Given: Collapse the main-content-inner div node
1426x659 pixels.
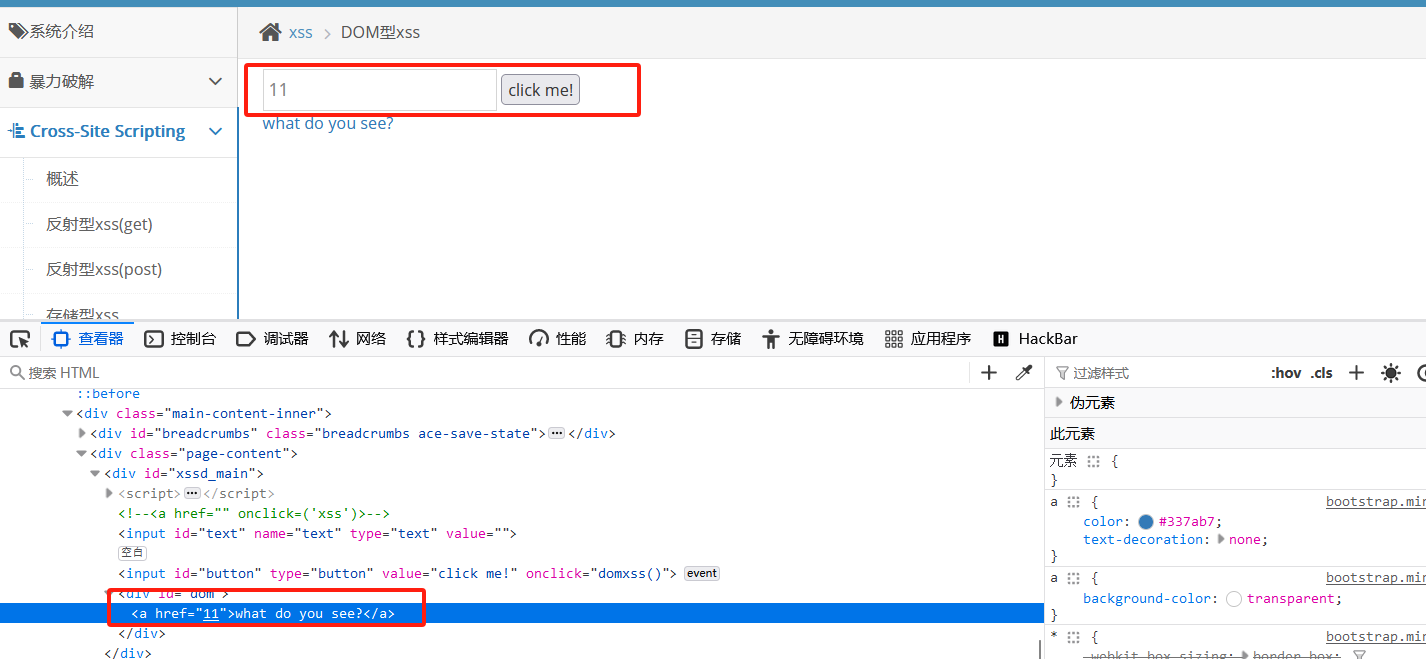Looking at the screenshot, I should point(68,413).
